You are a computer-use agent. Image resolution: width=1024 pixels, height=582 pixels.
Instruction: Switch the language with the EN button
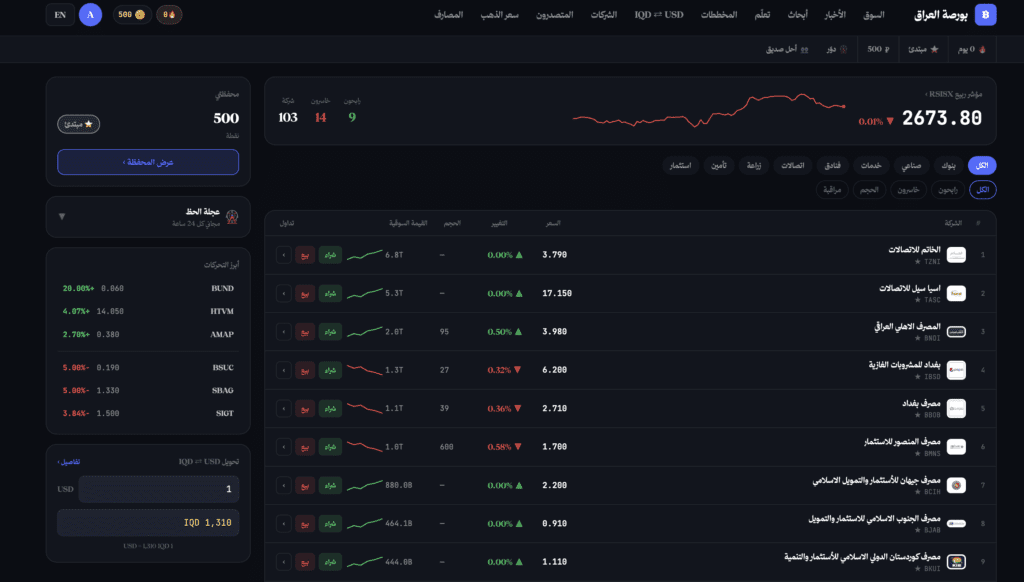pyautogui.click(x=60, y=14)
